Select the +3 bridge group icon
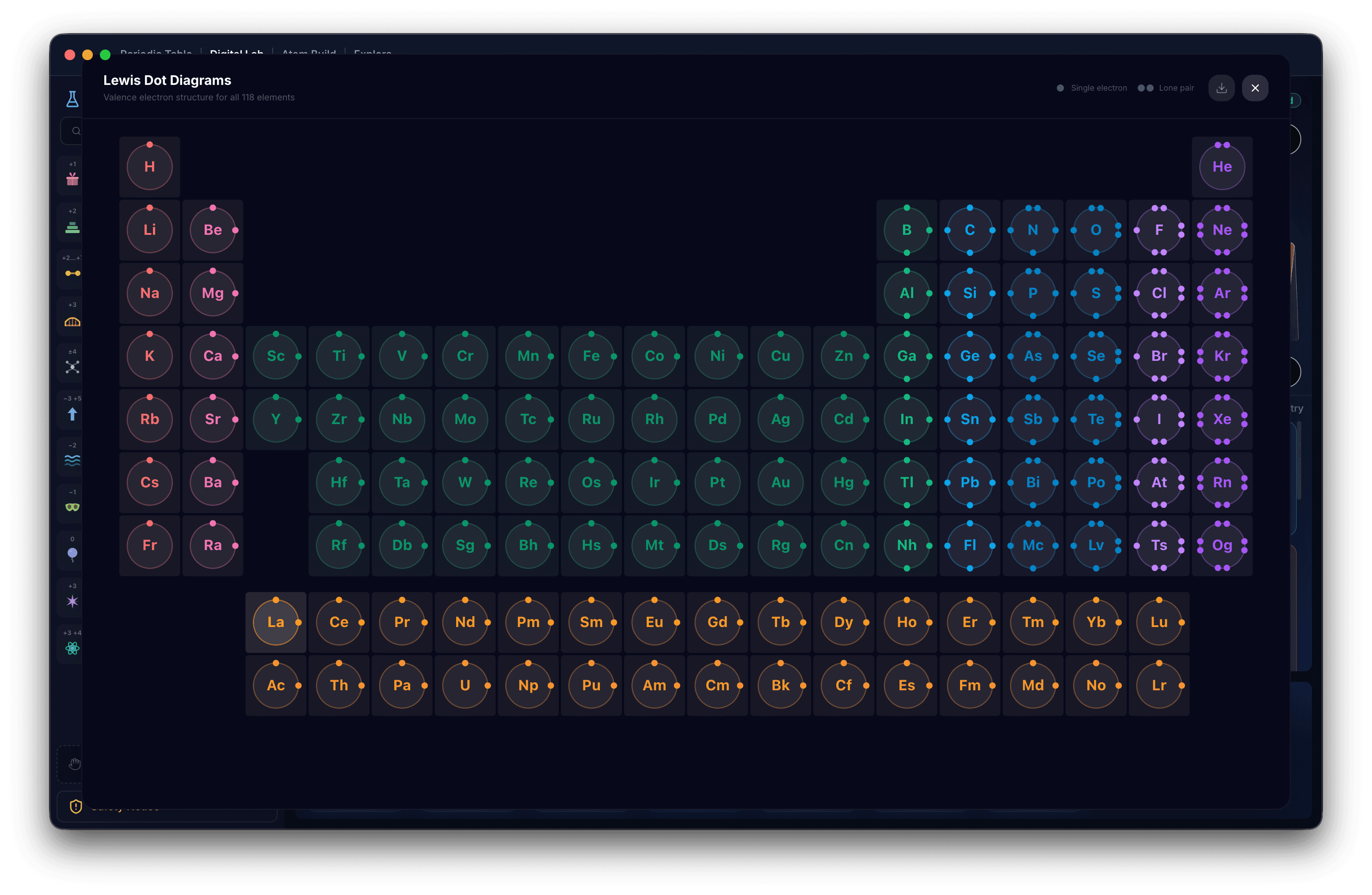The image size is (1372, 895). tap(72, 322)
